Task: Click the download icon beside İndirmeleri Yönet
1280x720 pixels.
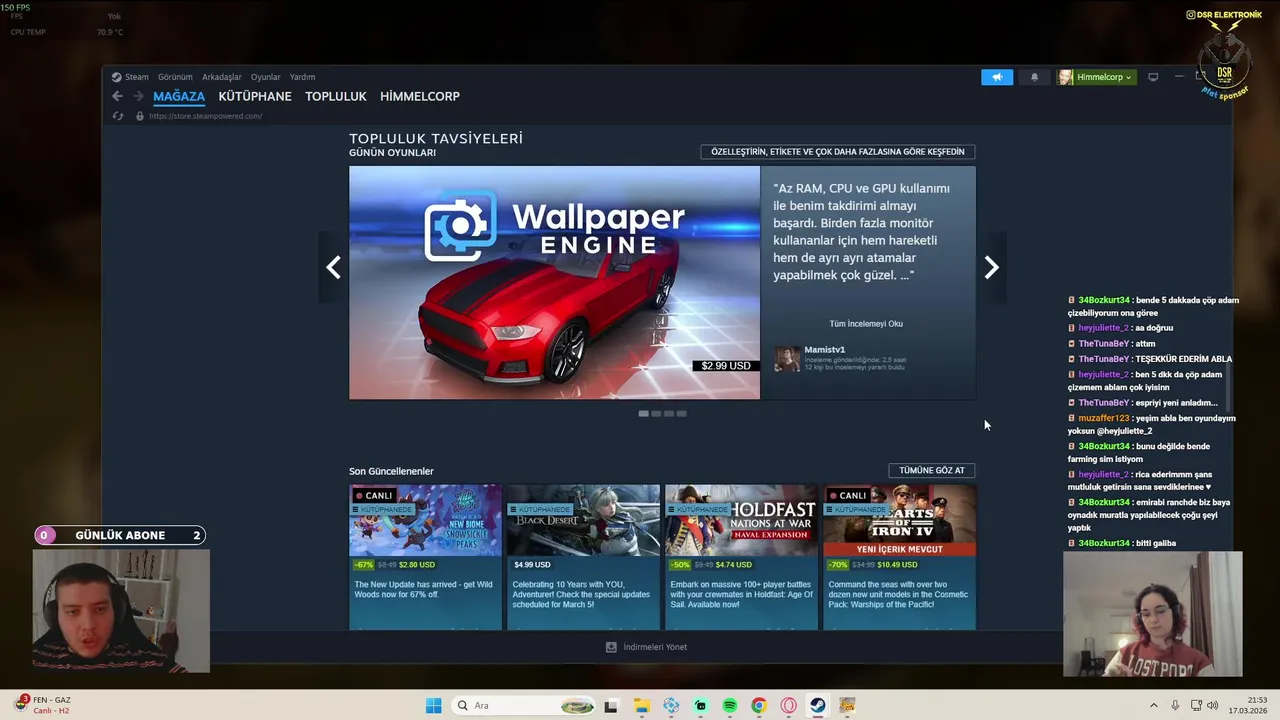Action: 611,647
